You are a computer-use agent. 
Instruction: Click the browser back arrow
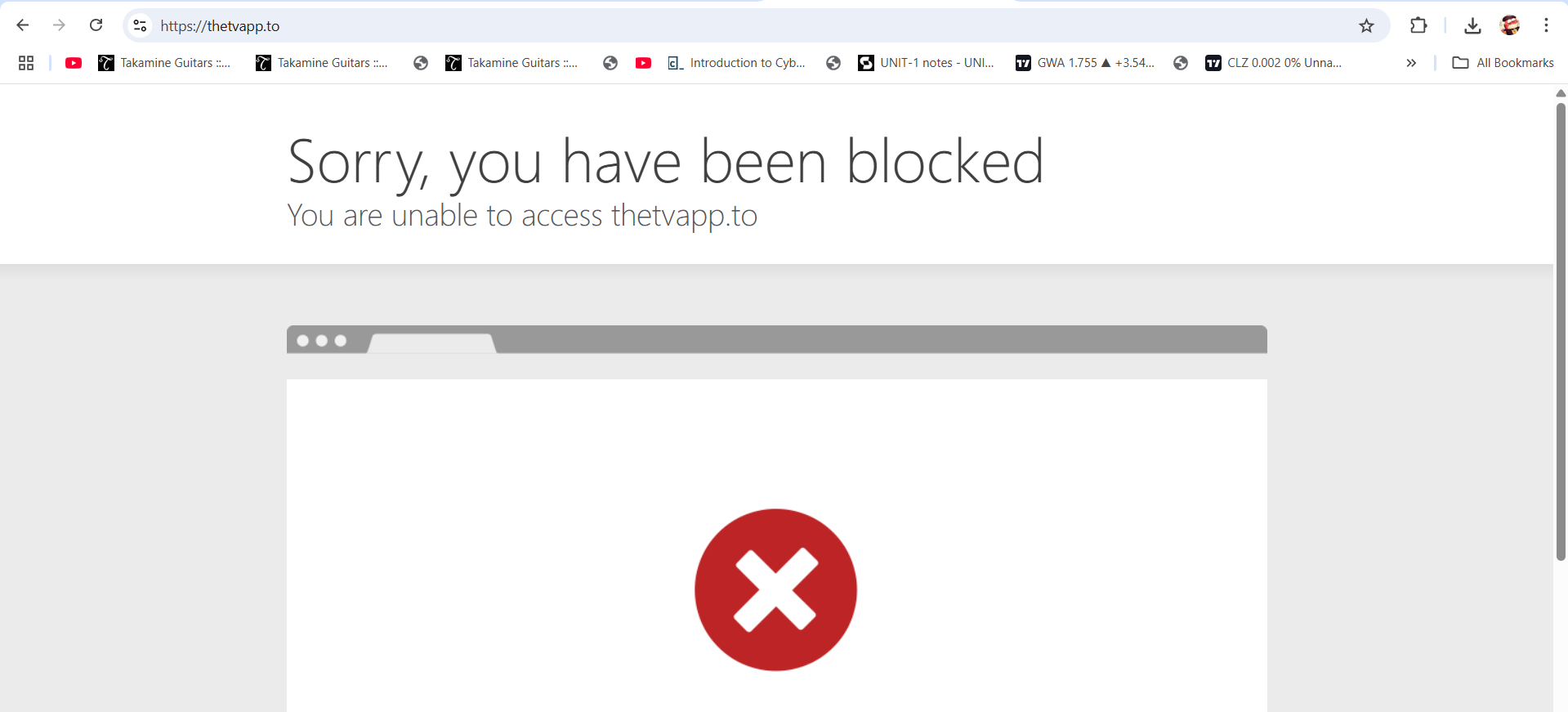pos(23,25)
